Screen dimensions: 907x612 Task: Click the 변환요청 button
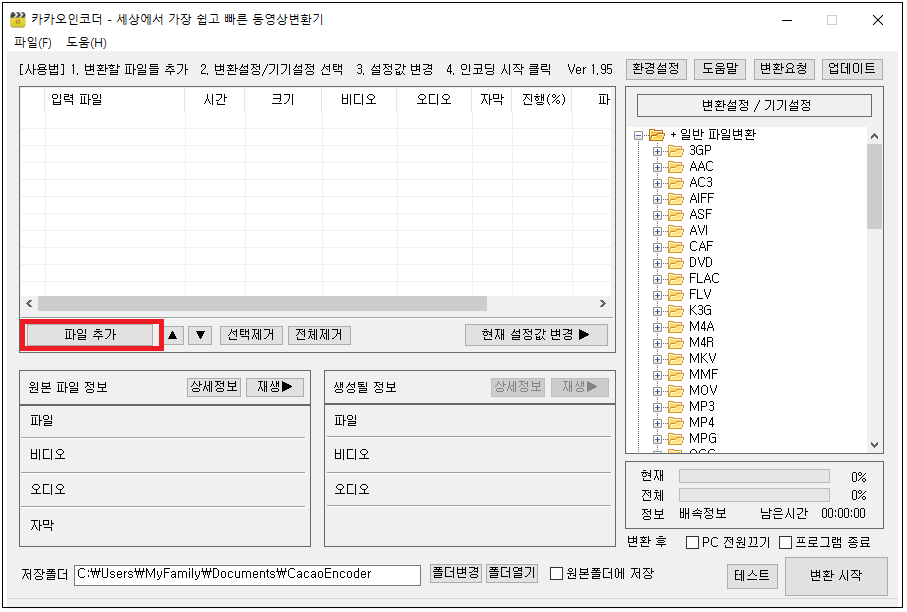(784, 69)
